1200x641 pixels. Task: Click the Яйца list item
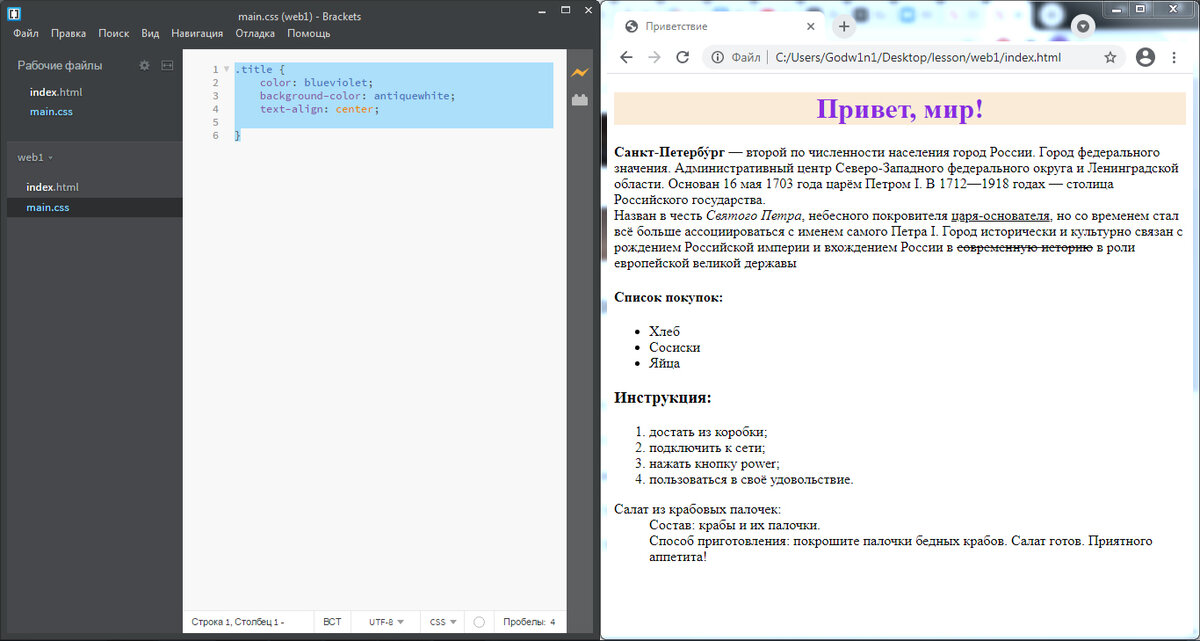(x=665, y=363)
